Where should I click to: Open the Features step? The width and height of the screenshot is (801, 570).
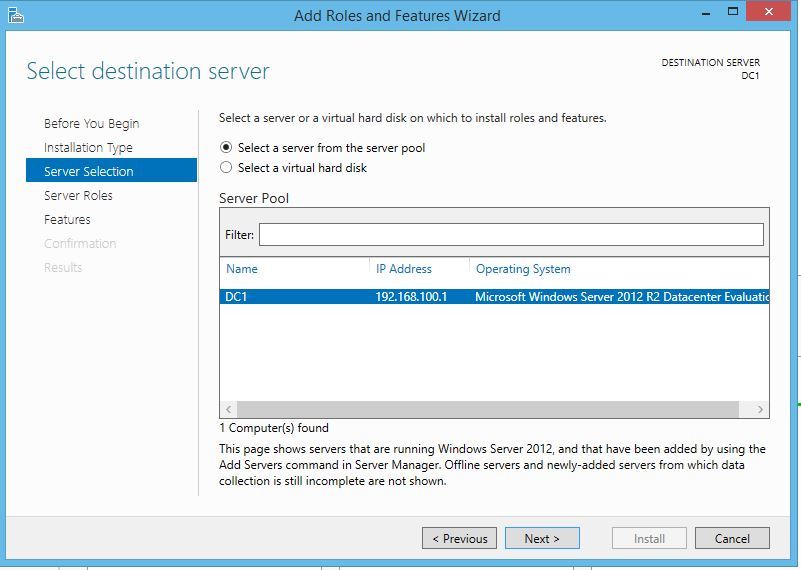tap(67, 220)
